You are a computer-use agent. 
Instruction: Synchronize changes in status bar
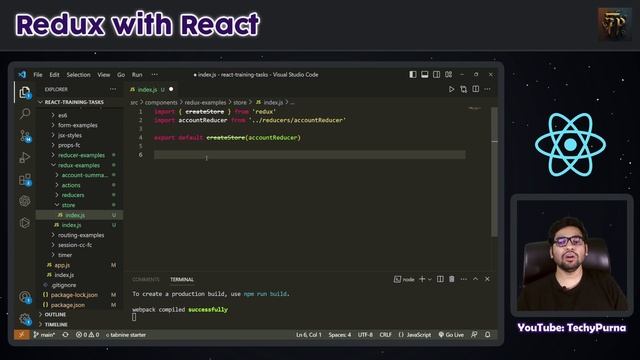[65, 335]
